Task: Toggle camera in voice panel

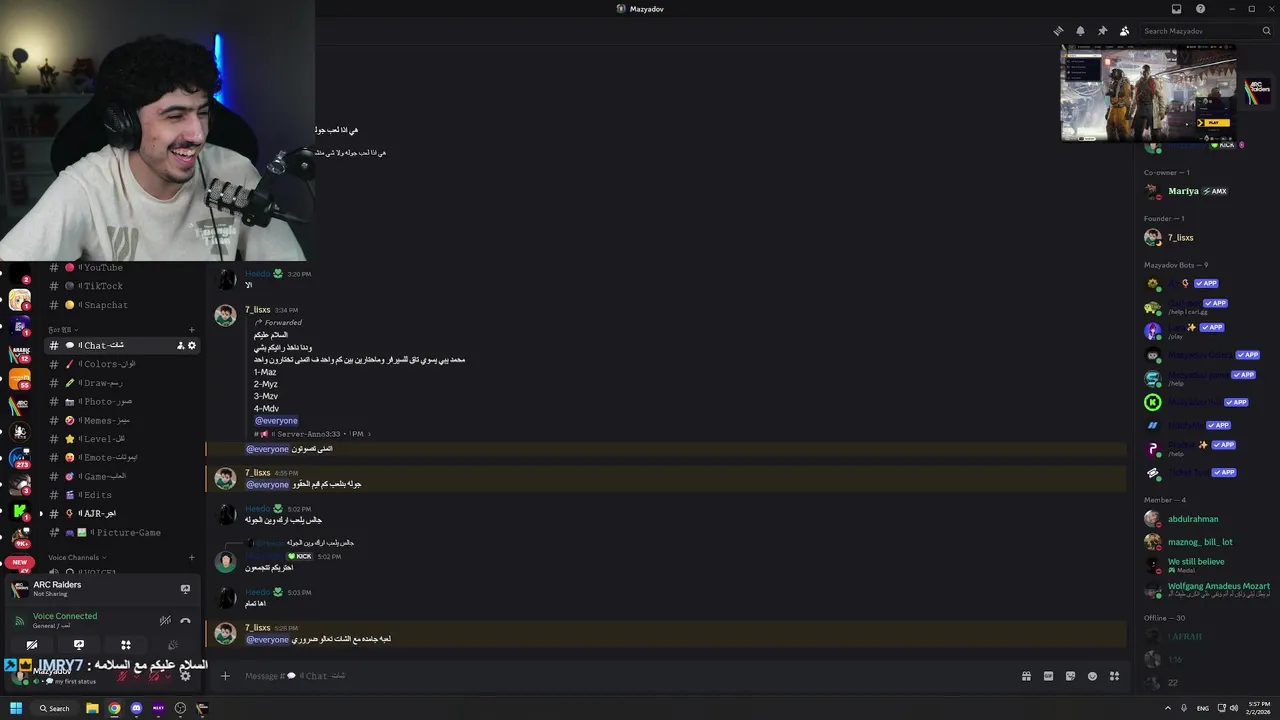Action: click(32, 645)
